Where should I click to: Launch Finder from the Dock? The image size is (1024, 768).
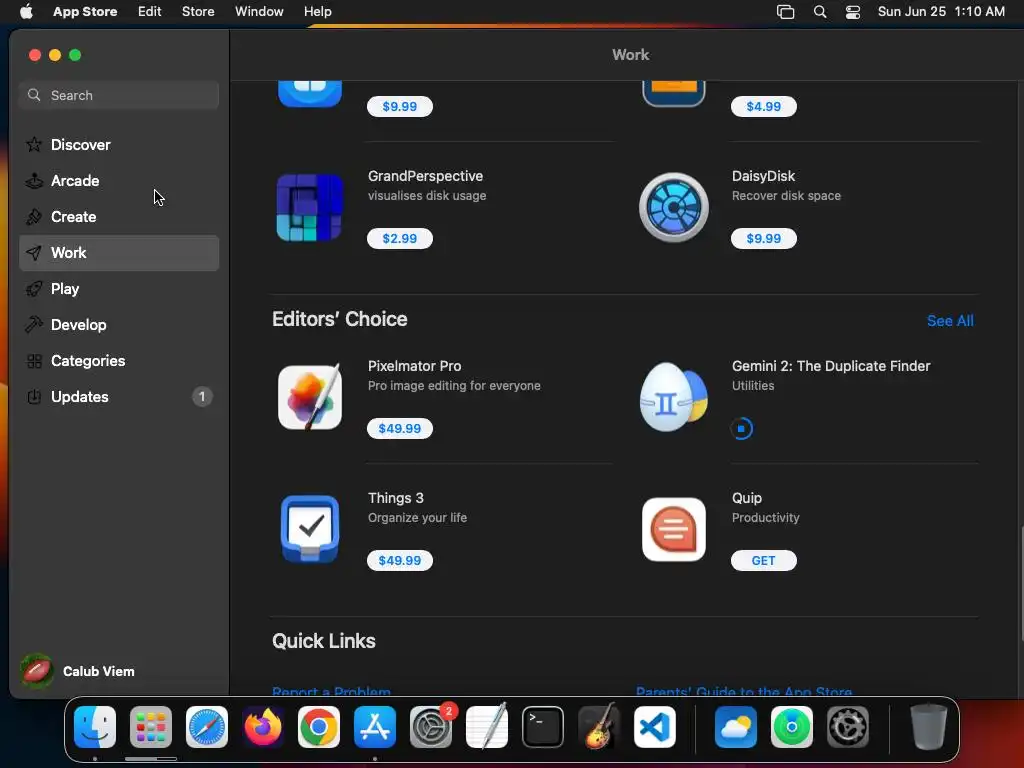[x=95, y=727]
